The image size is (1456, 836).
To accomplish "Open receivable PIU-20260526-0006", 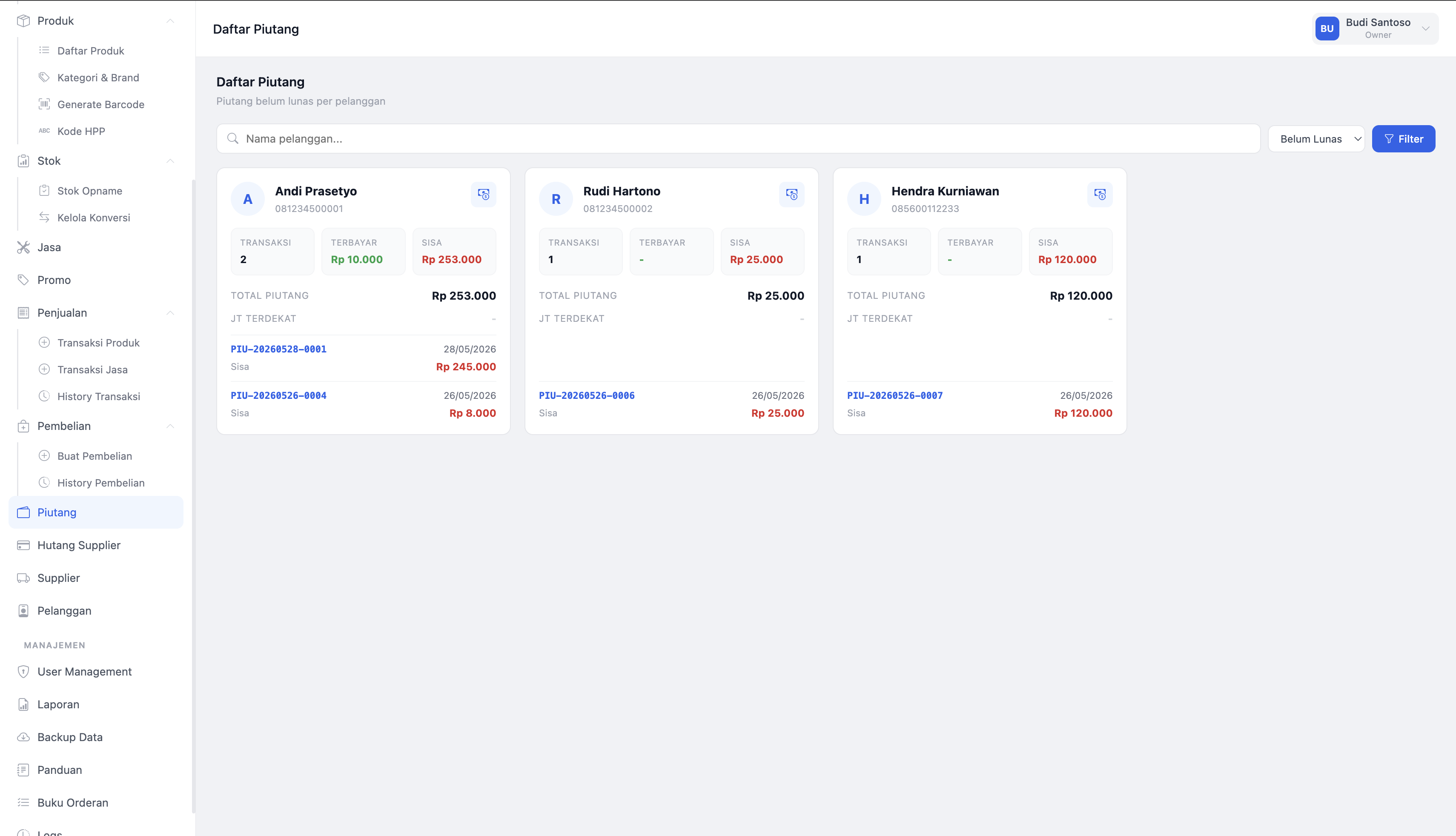I will point(587,395).
